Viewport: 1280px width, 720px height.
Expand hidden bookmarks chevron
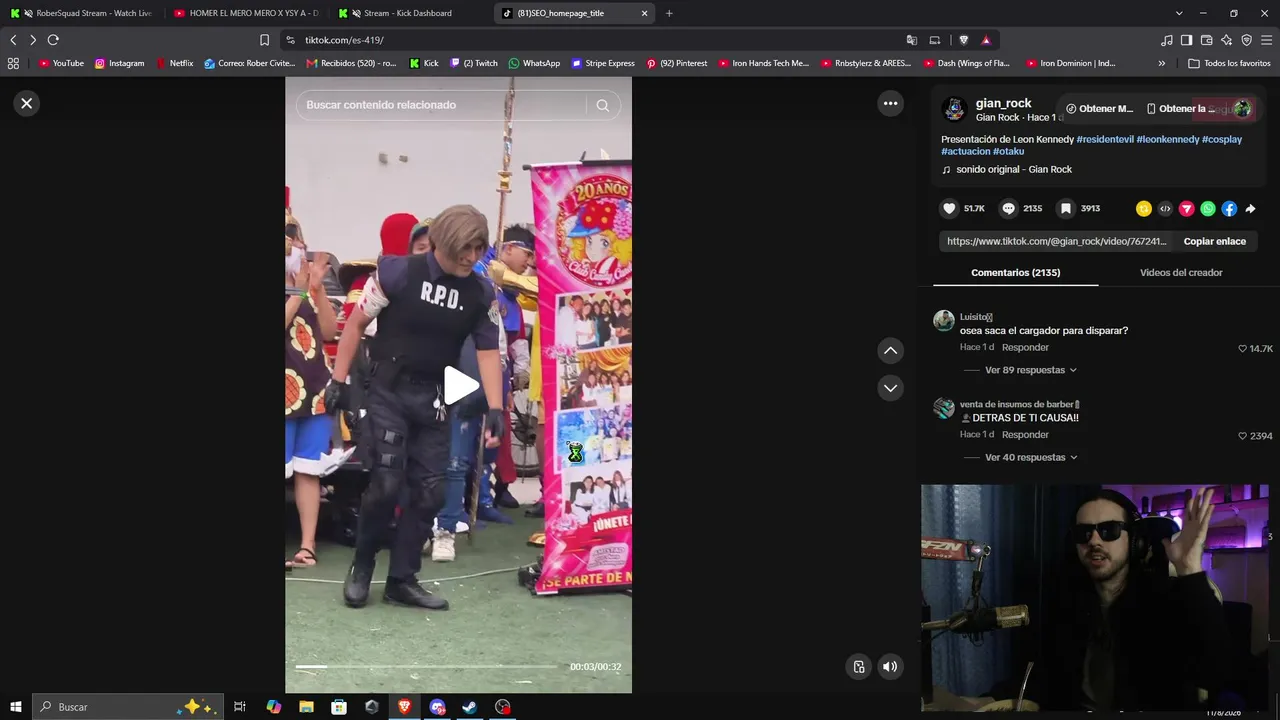coord(1161,63)
